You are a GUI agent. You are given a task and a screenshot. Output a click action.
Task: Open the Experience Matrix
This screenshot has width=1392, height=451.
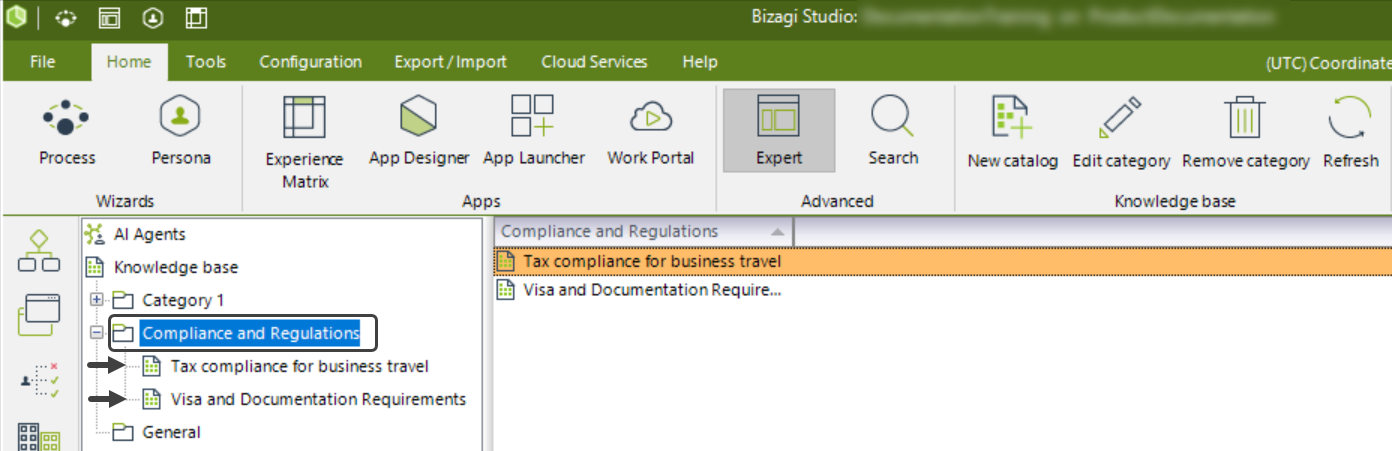(x=304, y=141)
